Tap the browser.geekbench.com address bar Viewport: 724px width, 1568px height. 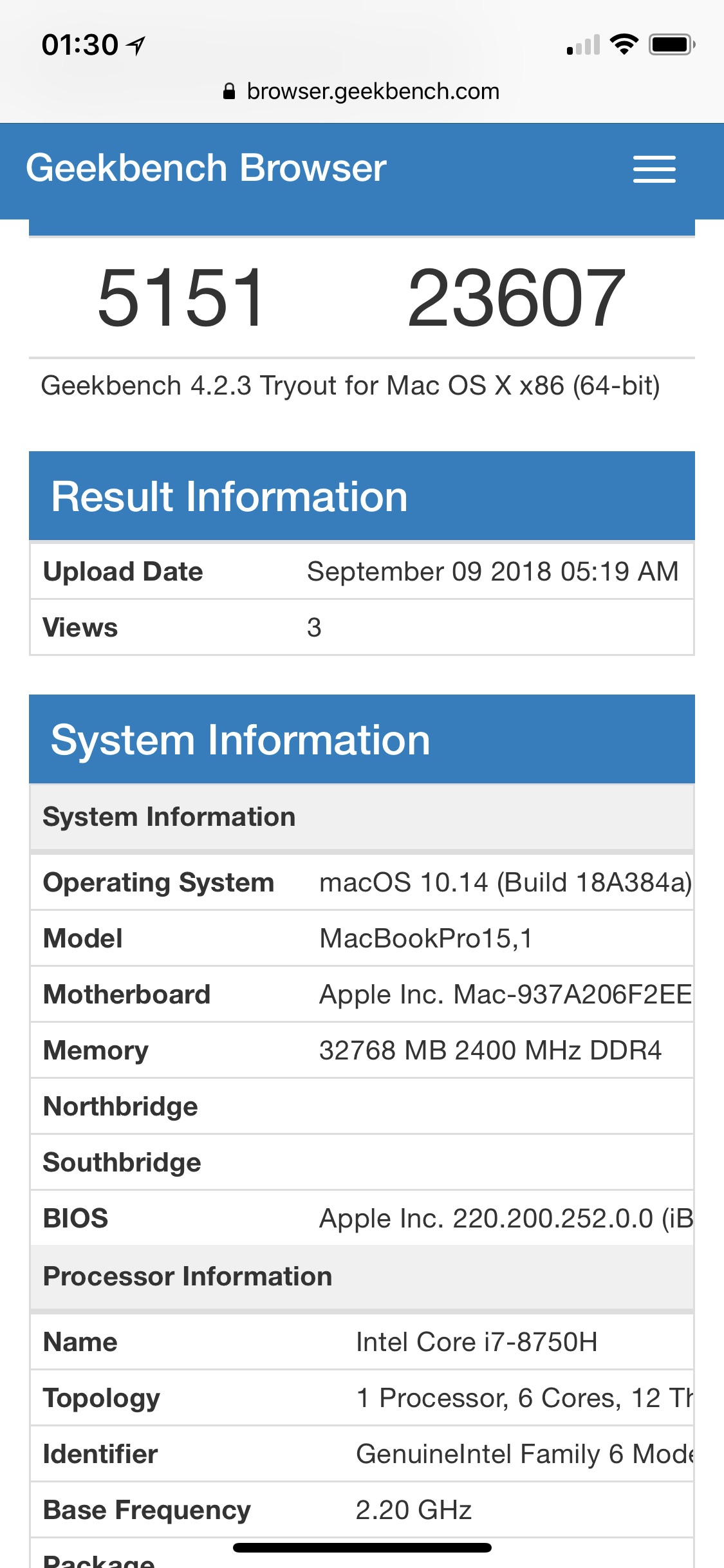point(362,91)
